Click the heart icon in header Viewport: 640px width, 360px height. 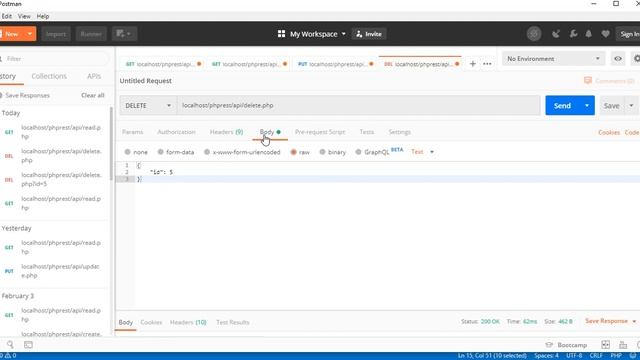[605, 34]
